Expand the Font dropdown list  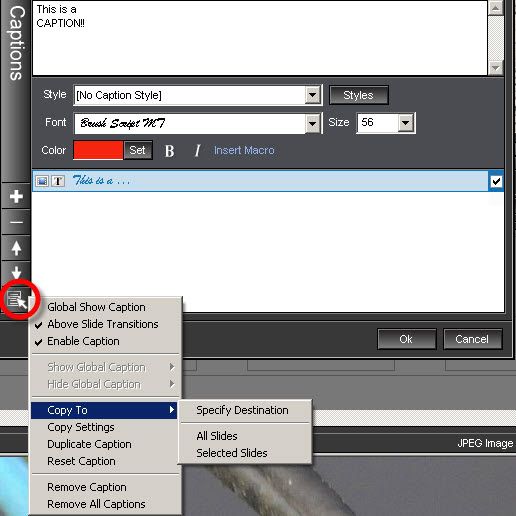(x=313, y=123)
